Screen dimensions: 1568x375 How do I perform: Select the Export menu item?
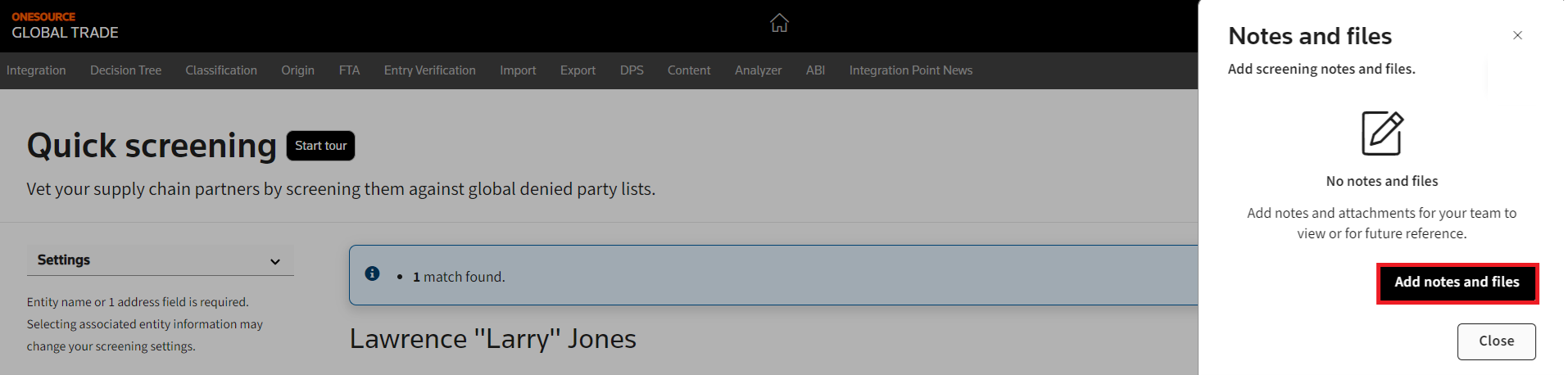coord(578,70)
